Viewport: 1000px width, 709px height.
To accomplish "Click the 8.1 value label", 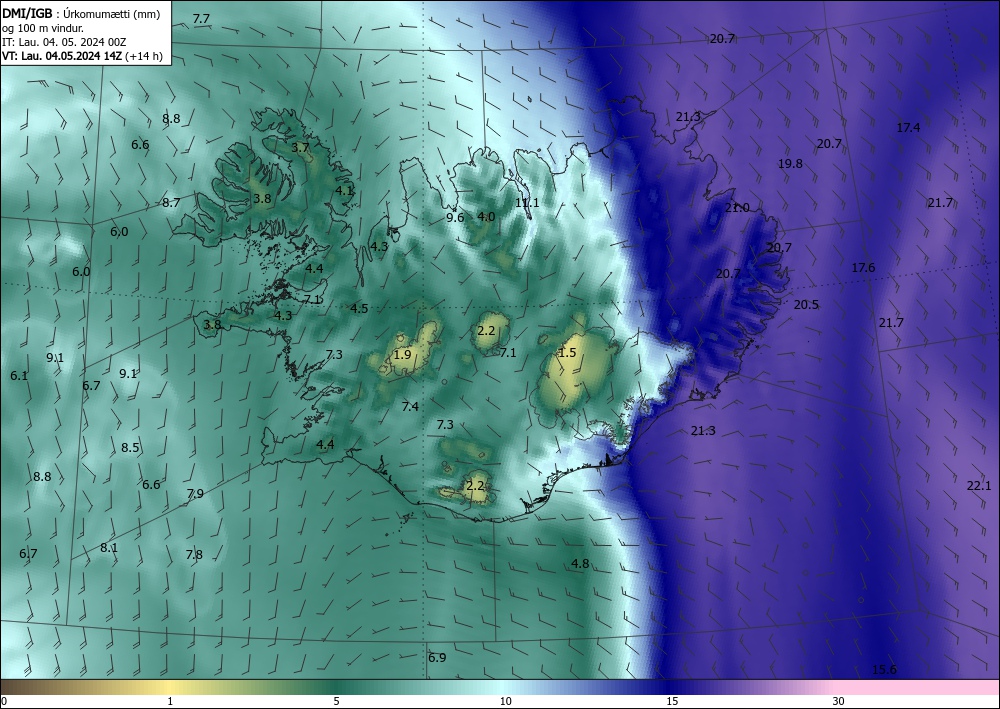I will pyautogui.click(x=109, y=547).
